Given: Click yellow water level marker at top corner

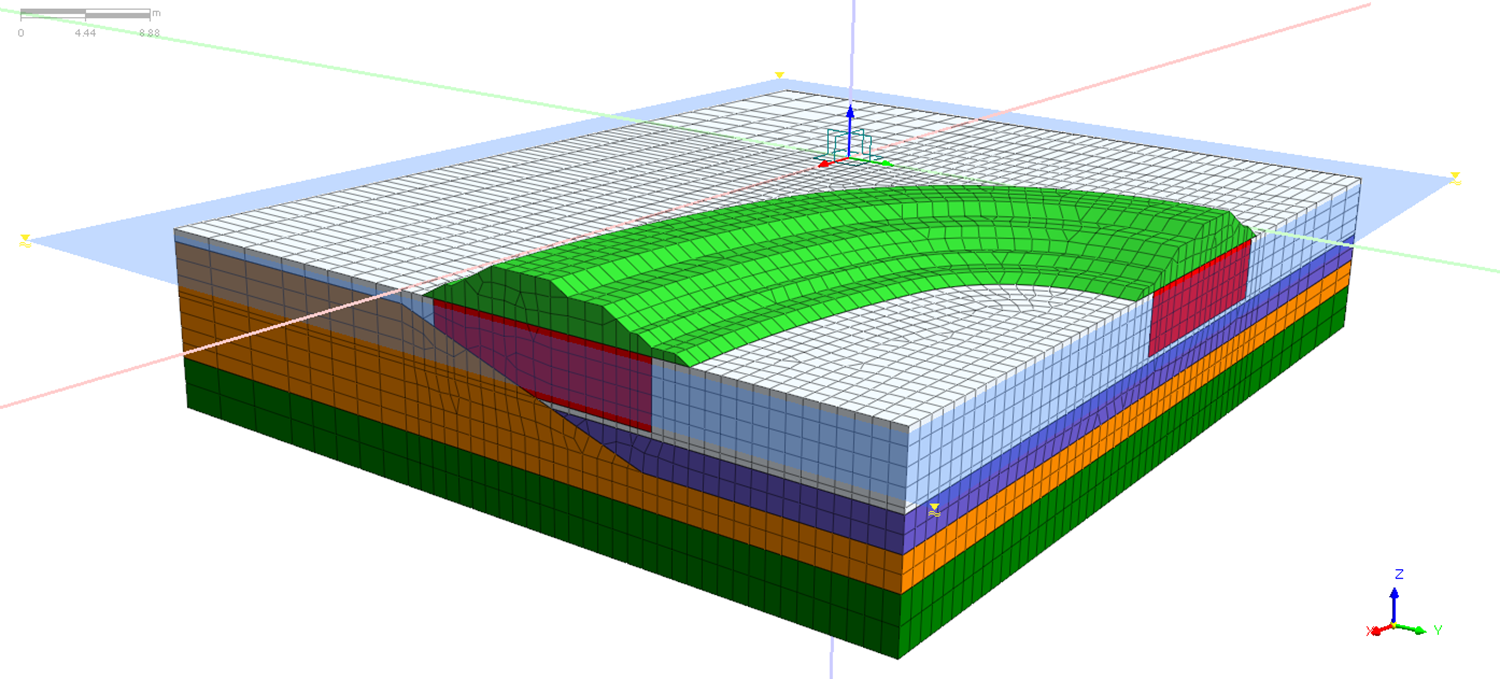Looking at the screenshot, I should coord(779,76).
